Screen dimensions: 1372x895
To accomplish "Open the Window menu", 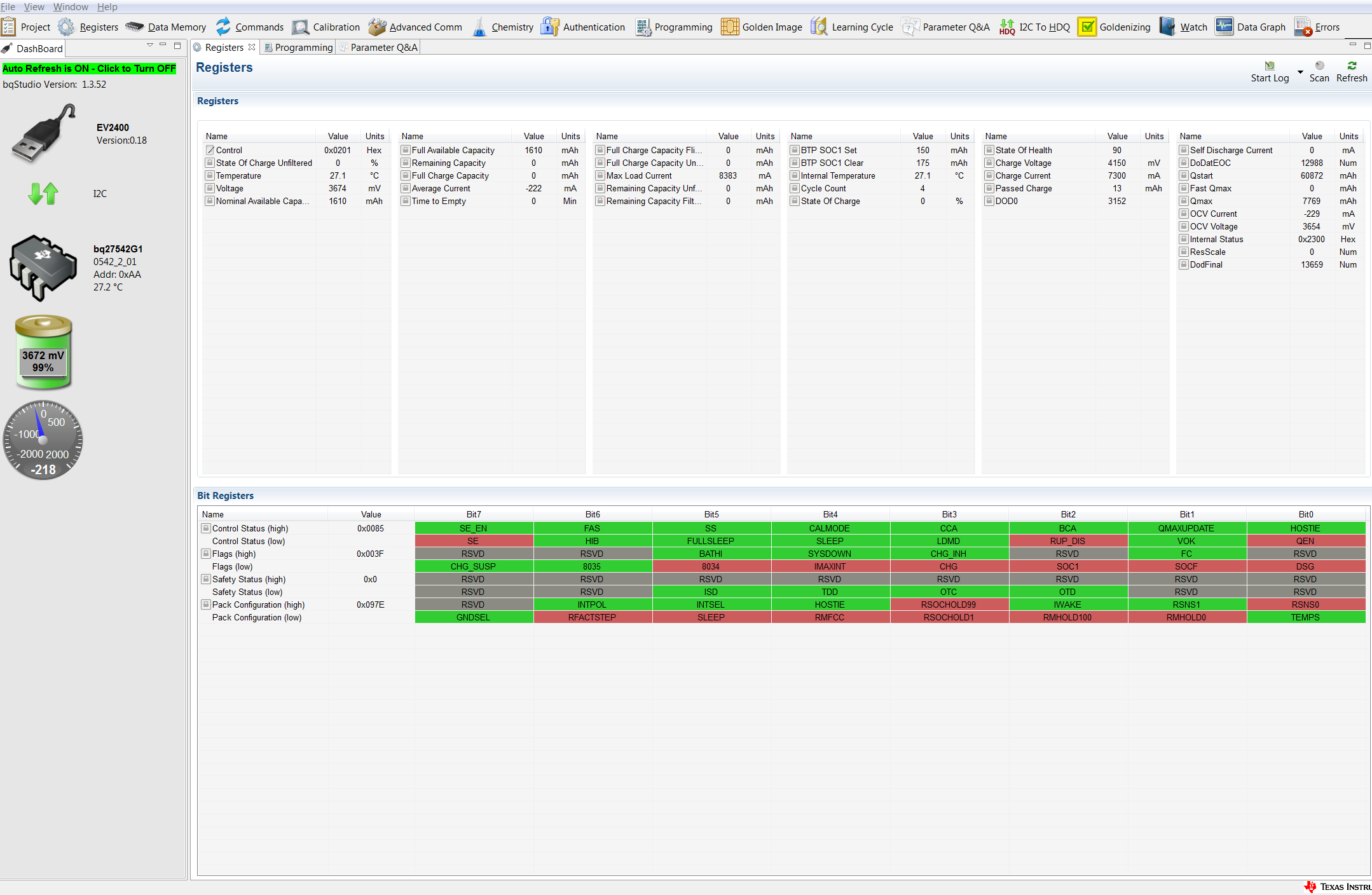I will 71,6.
